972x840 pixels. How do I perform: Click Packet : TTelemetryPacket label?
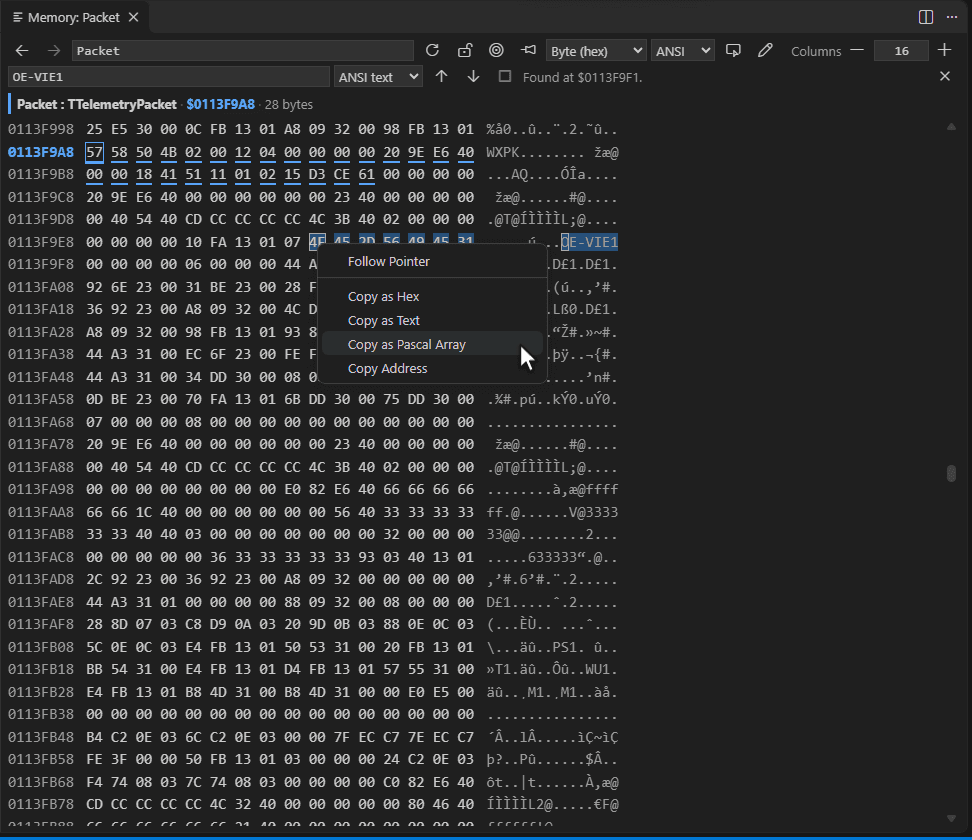click(x=97, y=104)
